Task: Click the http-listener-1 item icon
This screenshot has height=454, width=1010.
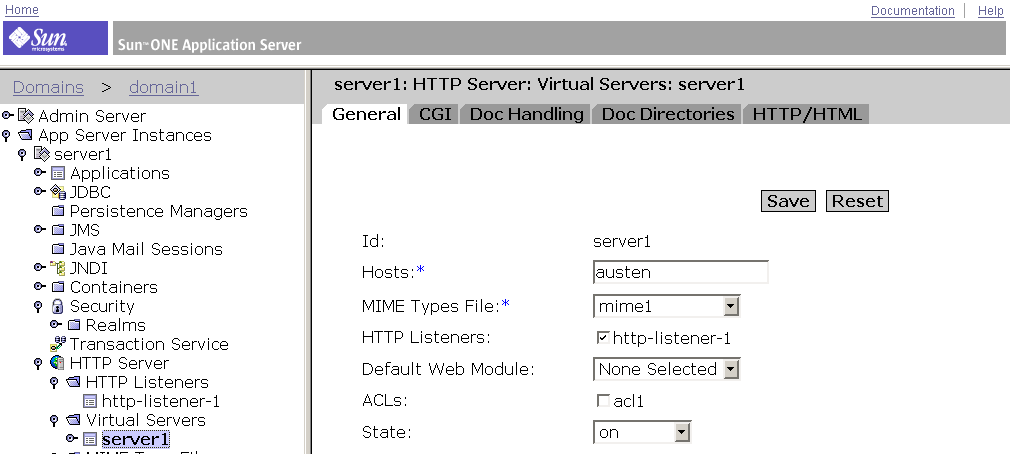Action: click(90, 401)
